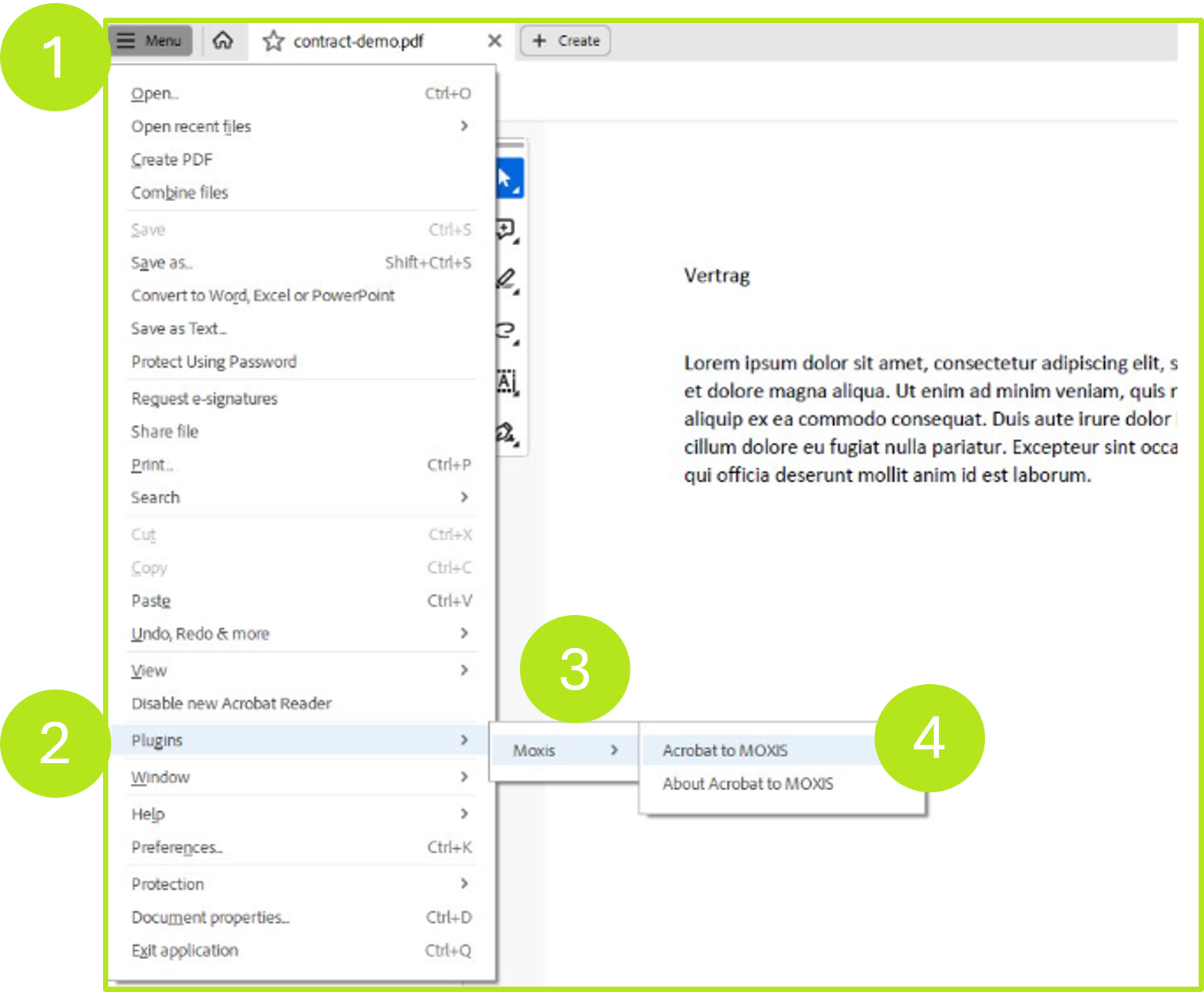
Task: Close the contract-demo.pdf tab
Action: pyautogui.click(x=495, y=41)
